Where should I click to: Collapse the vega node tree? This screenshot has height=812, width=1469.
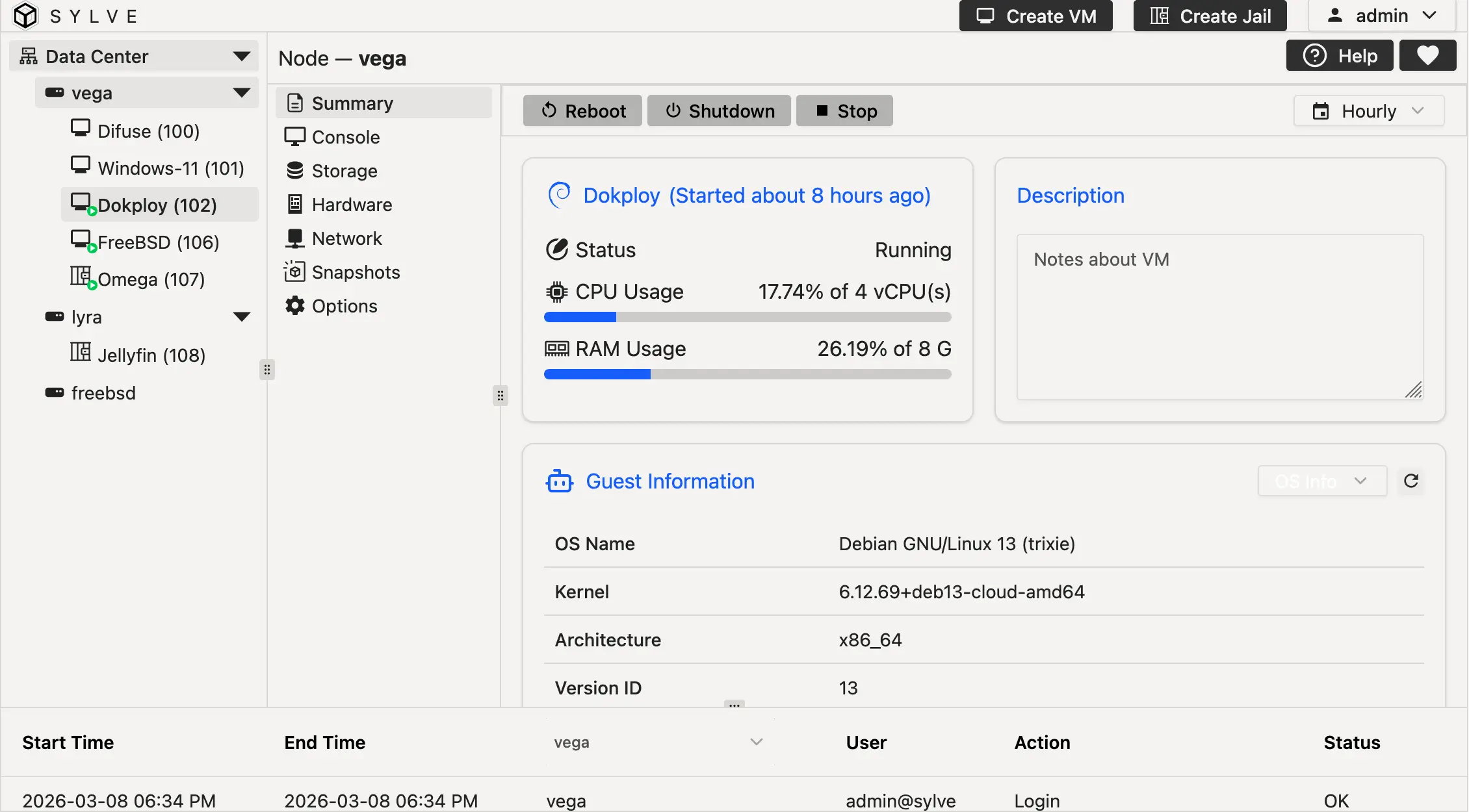click(242, 93)
